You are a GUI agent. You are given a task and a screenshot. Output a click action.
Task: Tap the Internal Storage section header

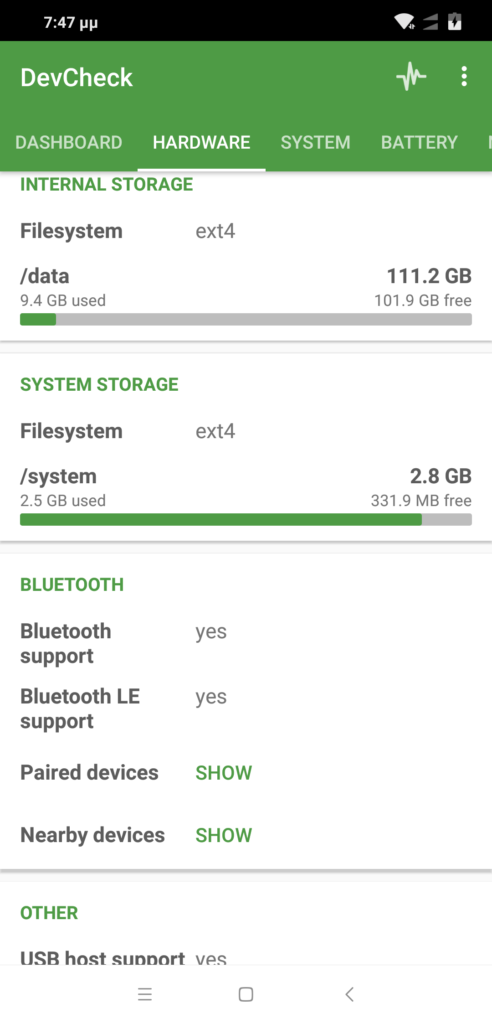pyautogui.click(x=107, y=184)
